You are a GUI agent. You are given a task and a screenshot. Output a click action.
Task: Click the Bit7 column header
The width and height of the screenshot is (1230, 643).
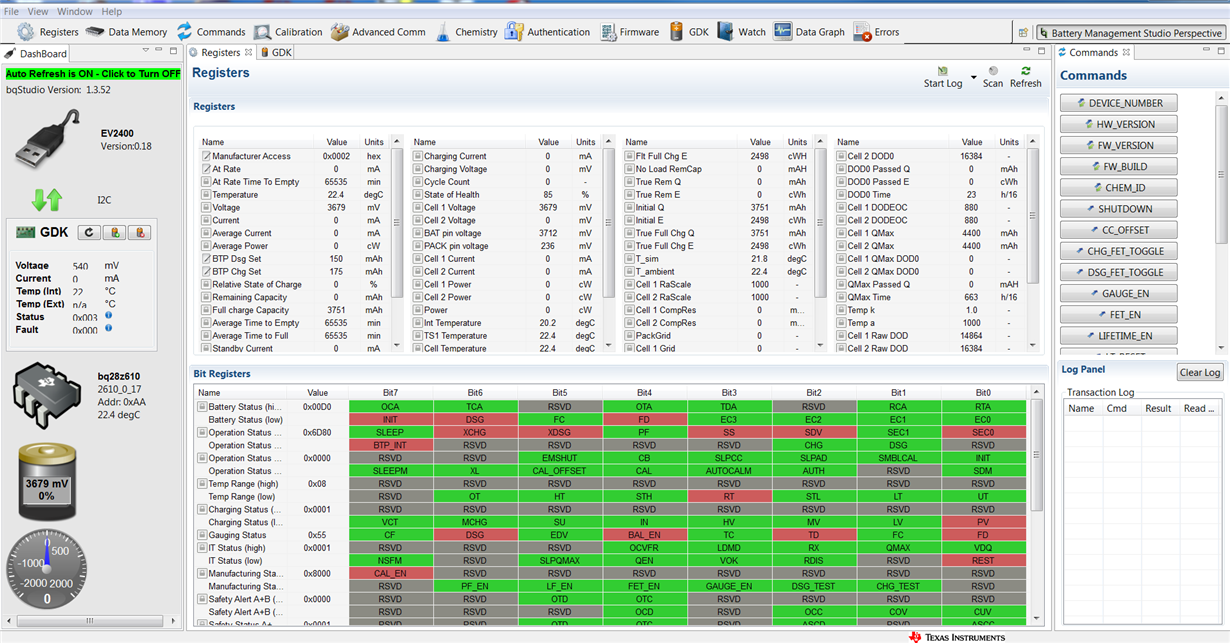point(390,393)
